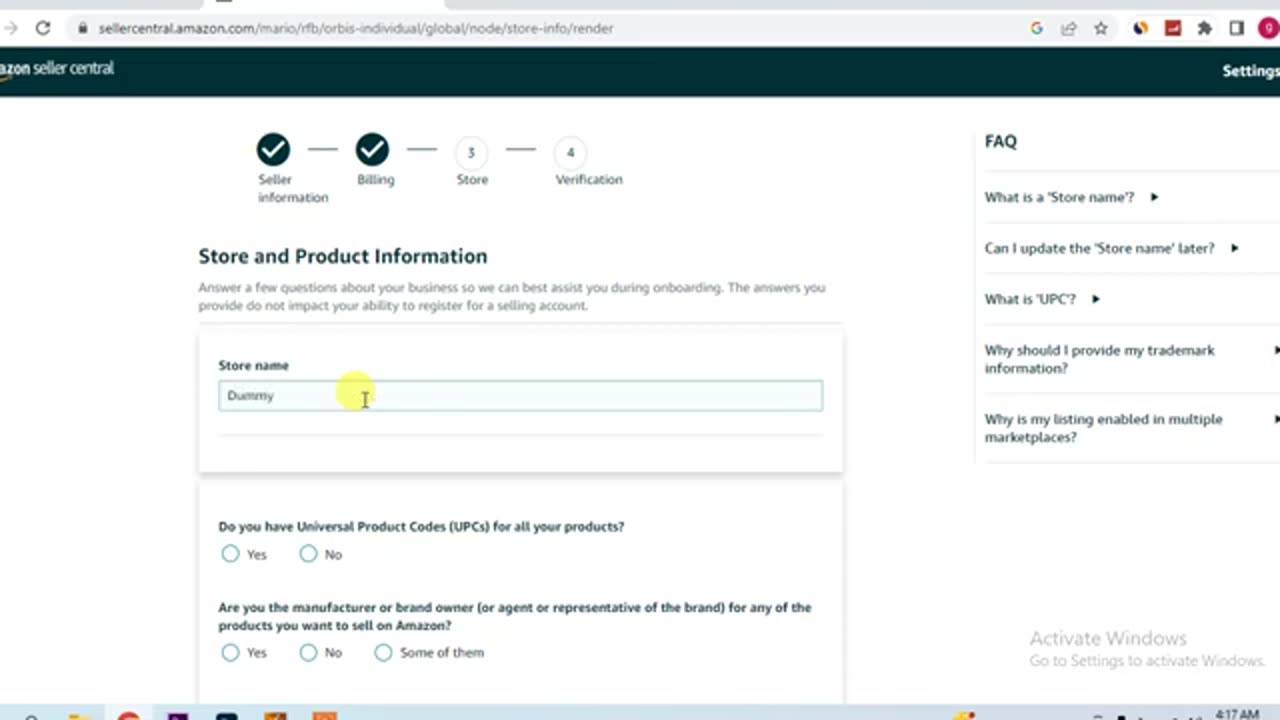The image size is (1280, 720).
Task: Reload the page with the refresh icon
Action: coord(43,28)
